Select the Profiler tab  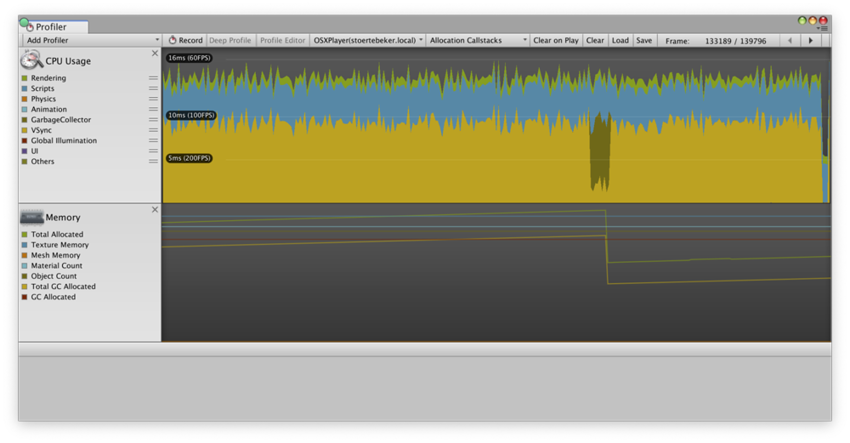click(57, 27)
